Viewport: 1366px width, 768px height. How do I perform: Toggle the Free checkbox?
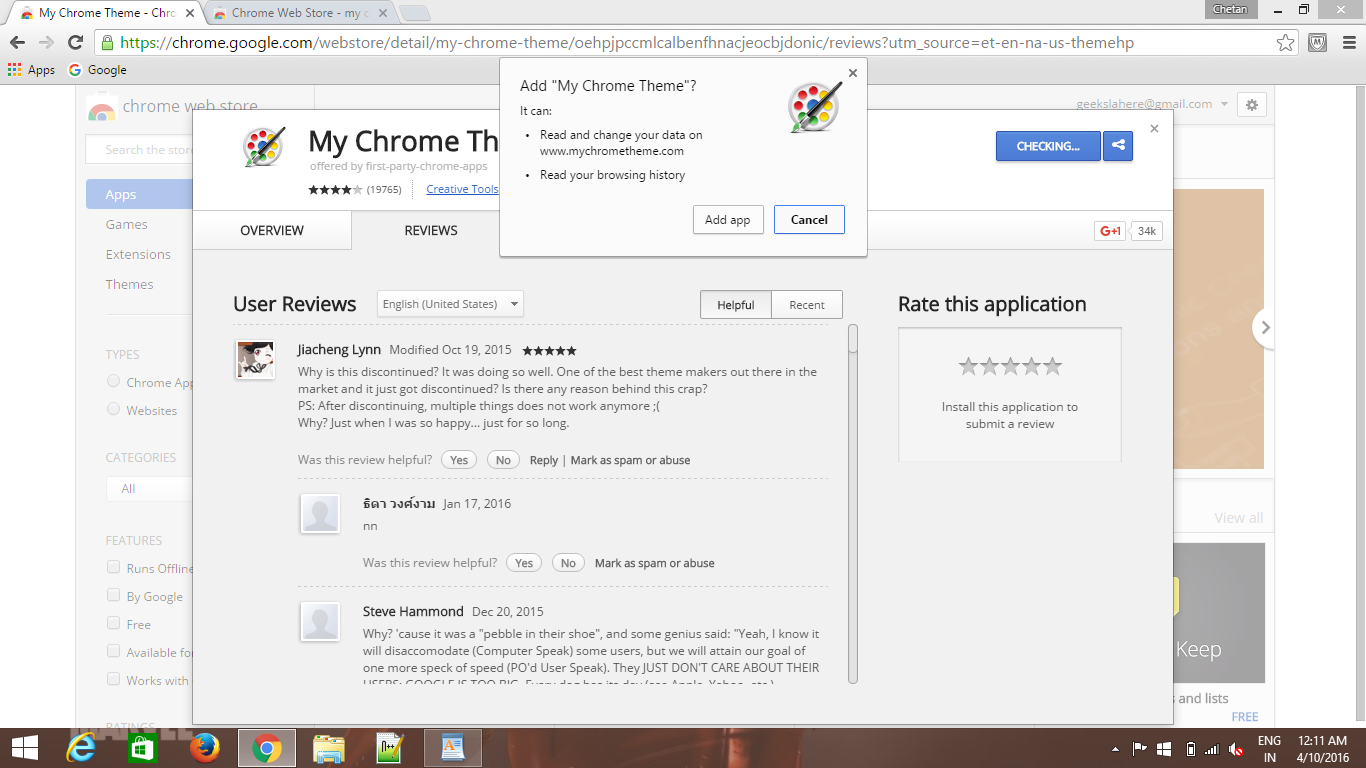pyautogui.click(x=113, y=623)
